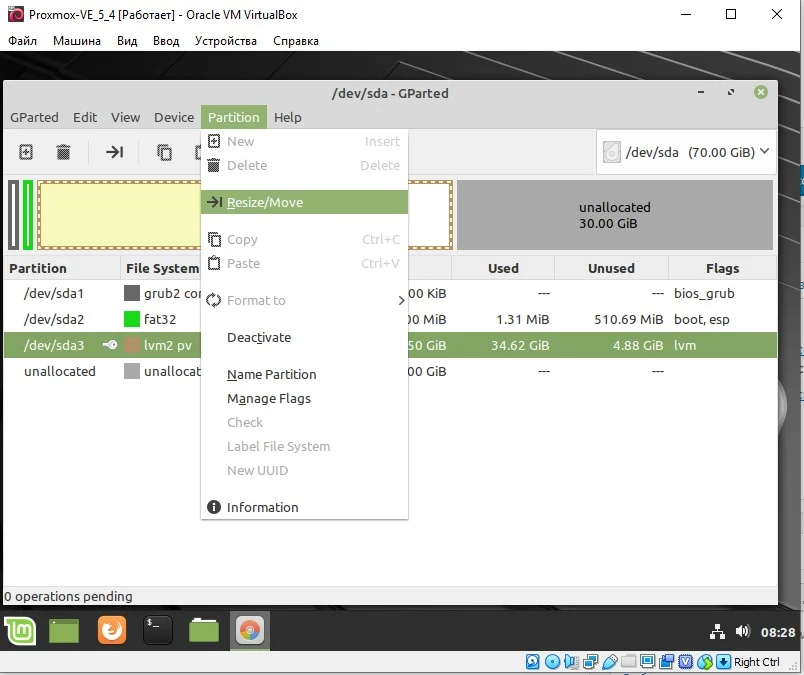Viewport: 804px width, 675px height.
Task: Select Deactivate in the Partition menu
Action: [x=305, y=338]
